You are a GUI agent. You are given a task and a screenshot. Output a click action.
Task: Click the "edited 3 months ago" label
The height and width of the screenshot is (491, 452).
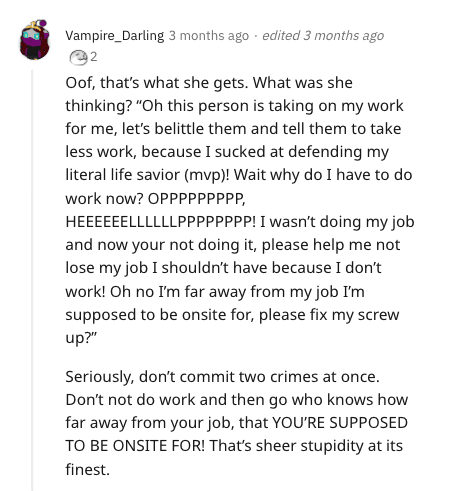pos(323,35)
